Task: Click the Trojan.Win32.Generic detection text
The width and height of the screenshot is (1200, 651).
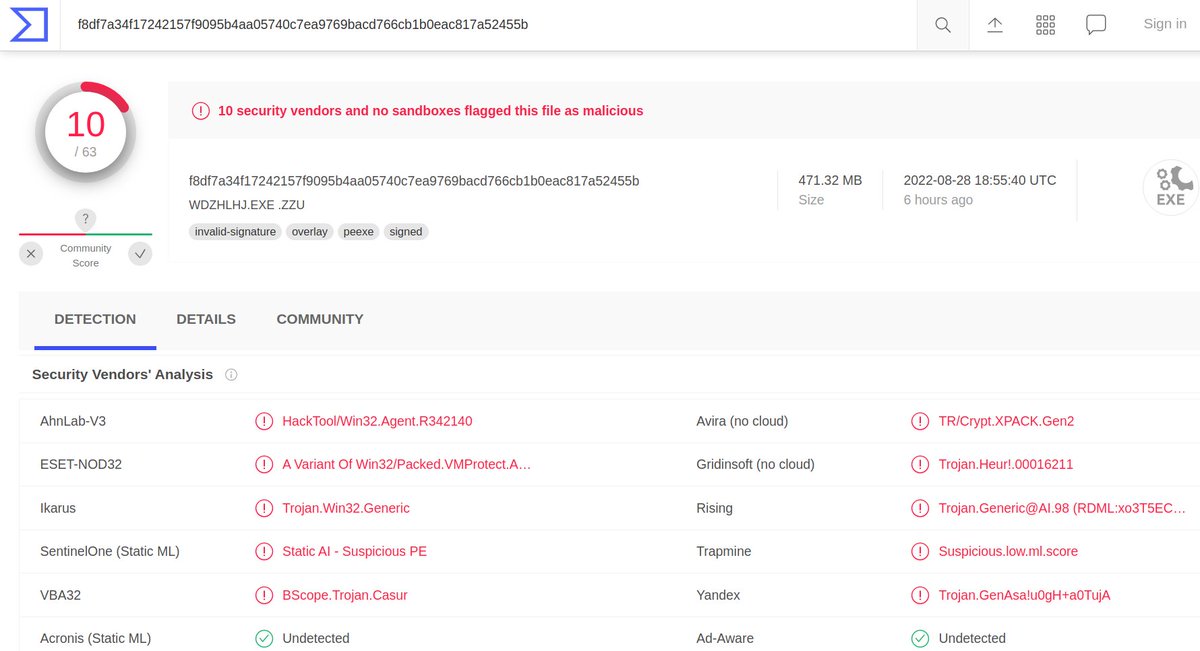Action: pos(346,508)
